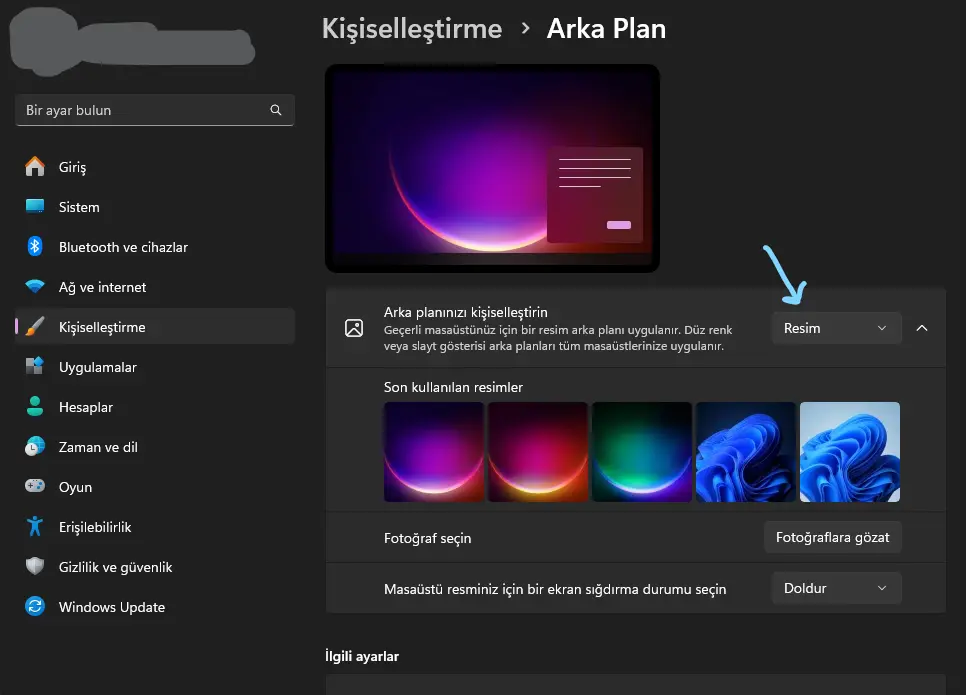Click Kişiselleştirme breadcrumb link
Viewport: 966px width, 695px height.
pyautogui.click(x=412, y=29)
